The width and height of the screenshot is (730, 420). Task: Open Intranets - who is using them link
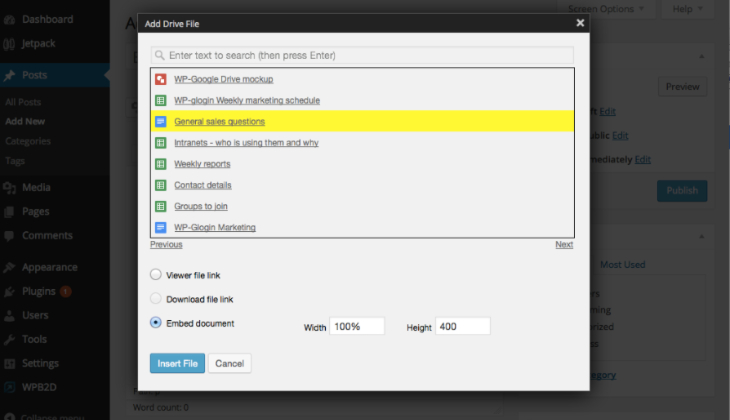[246, 142]
